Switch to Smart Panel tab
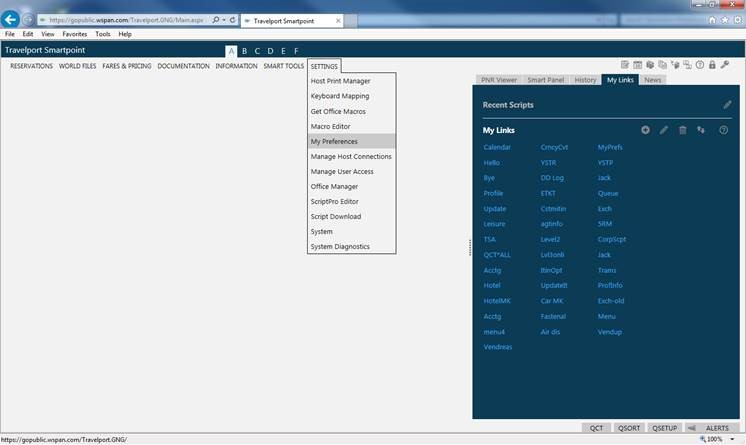This screenshot has height=445, width=746. click(x=545, y=80)
